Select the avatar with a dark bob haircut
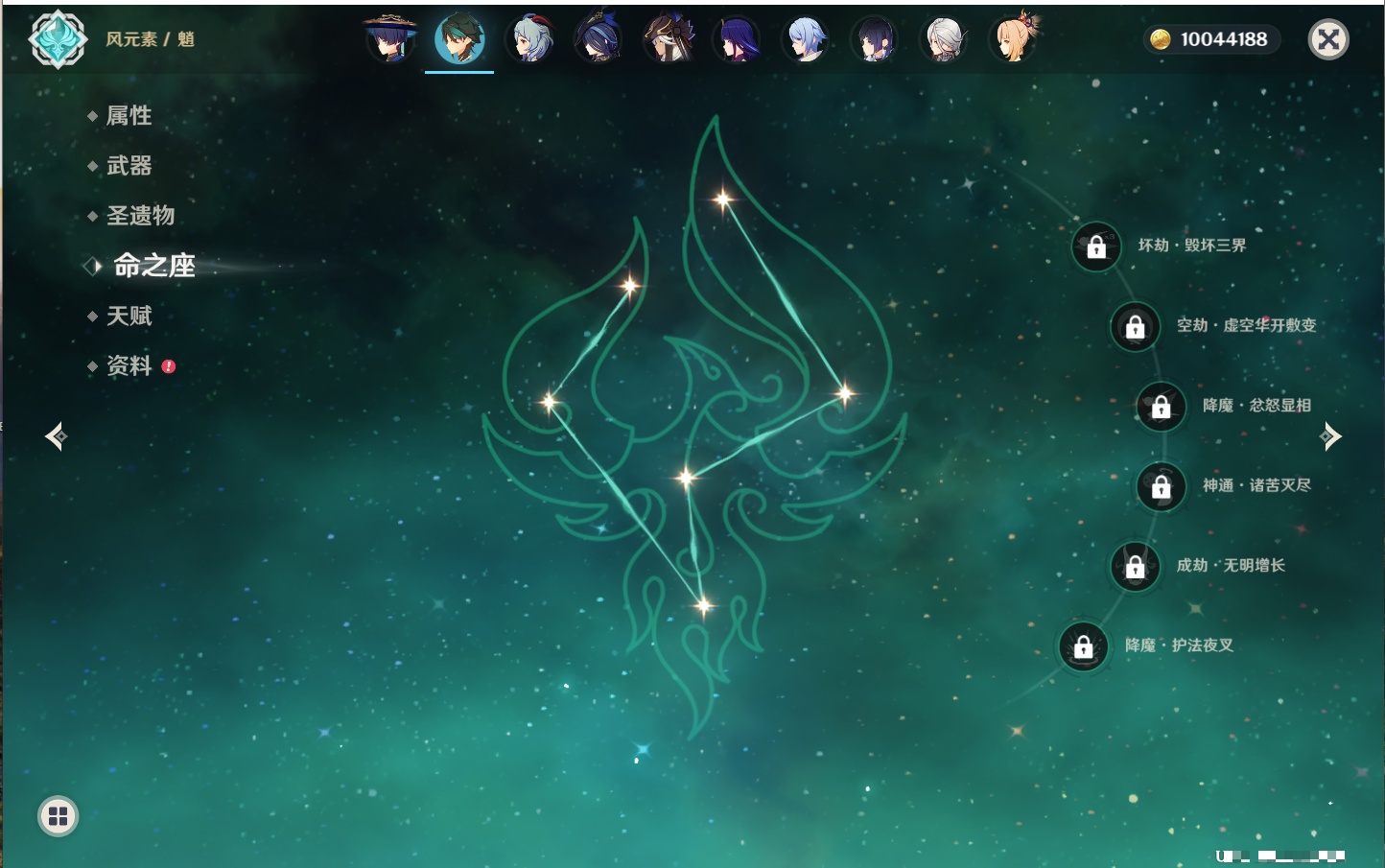 876,38
